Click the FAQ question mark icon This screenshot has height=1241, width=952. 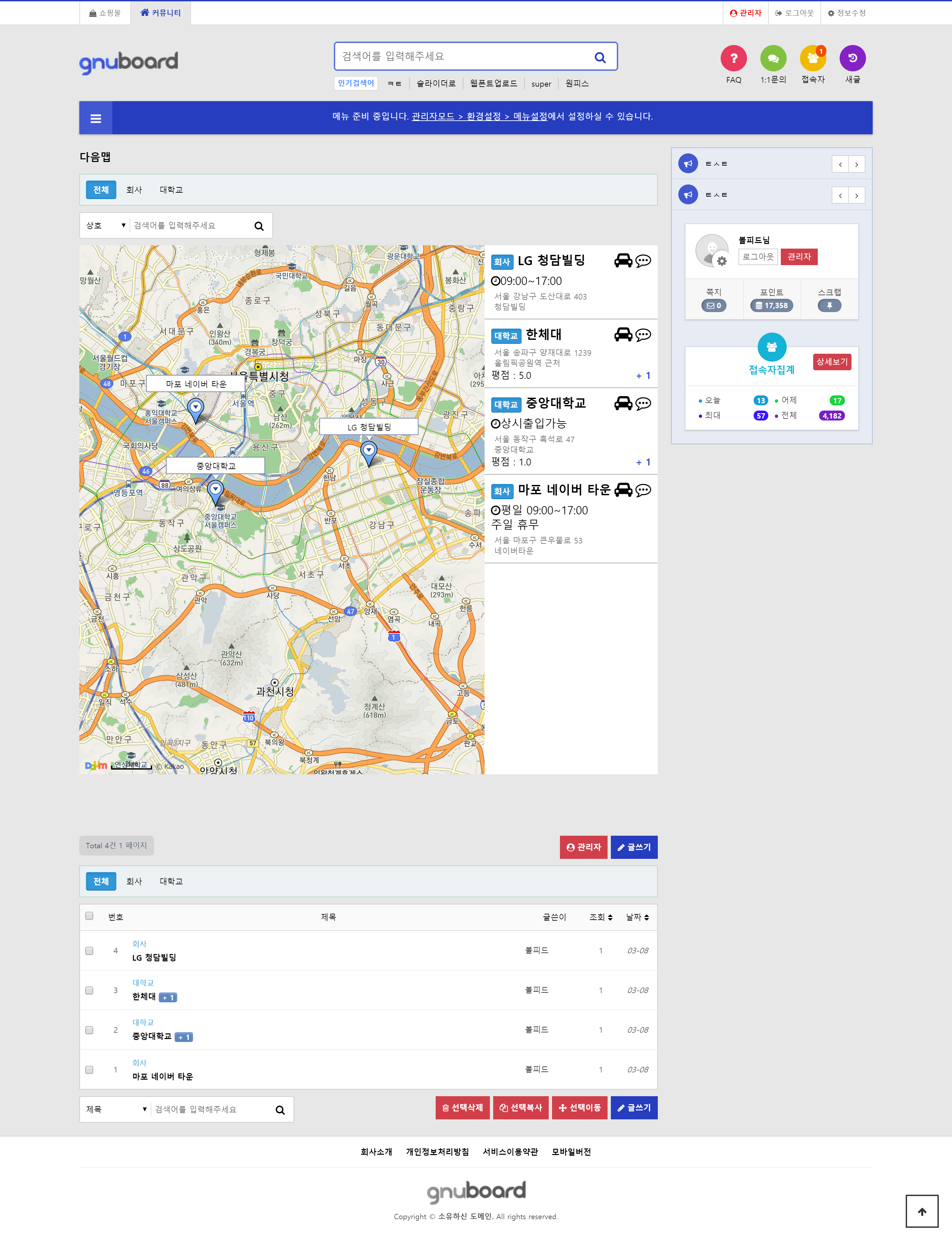(733, 58)
